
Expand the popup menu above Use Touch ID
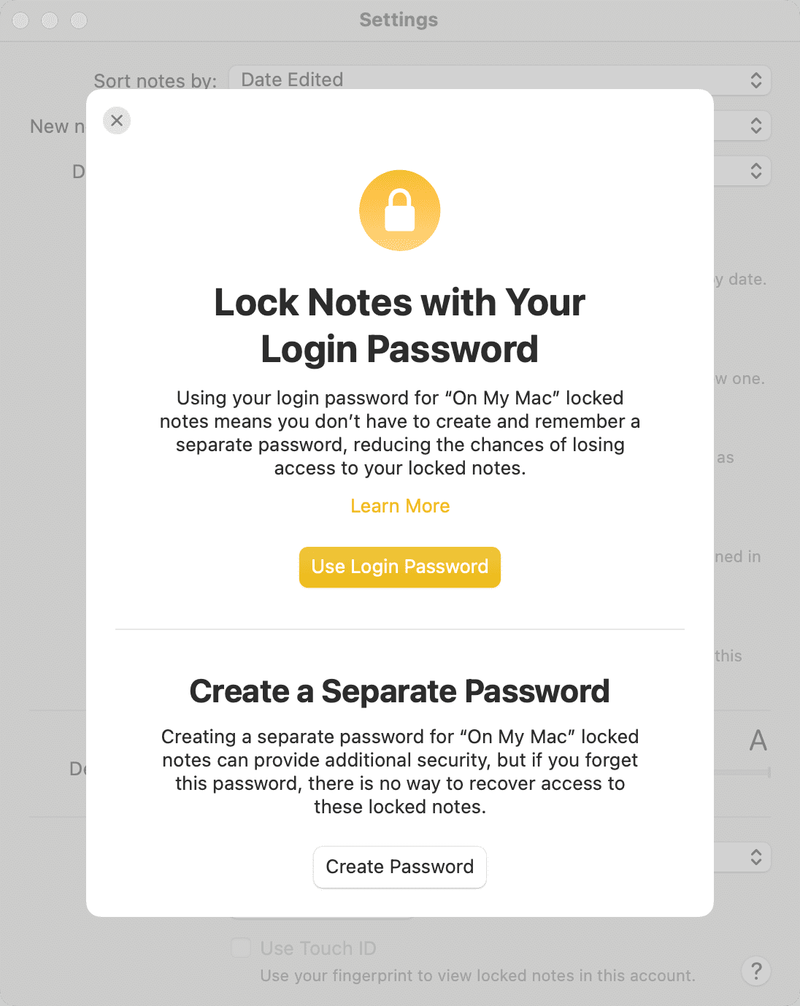click(756, 857)
